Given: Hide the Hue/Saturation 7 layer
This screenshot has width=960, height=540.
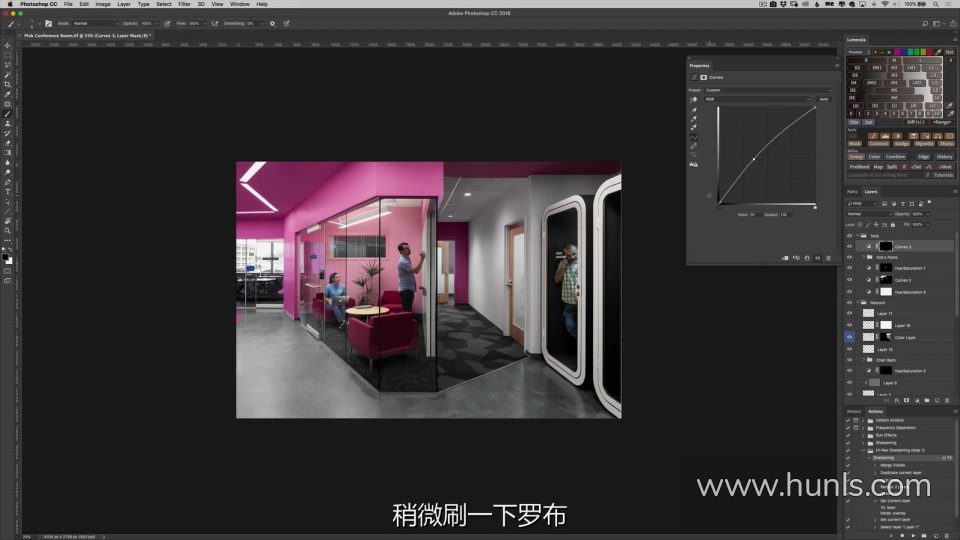Looking at the screenshot, I should (849, 268).
